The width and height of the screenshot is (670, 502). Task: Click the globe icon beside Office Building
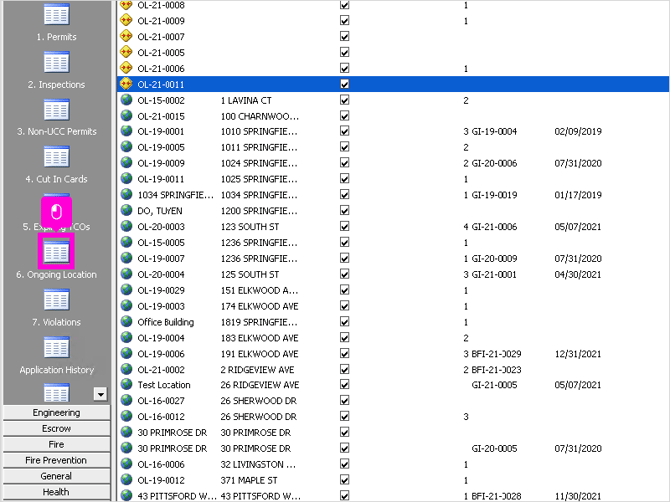[x=126, y=321]
